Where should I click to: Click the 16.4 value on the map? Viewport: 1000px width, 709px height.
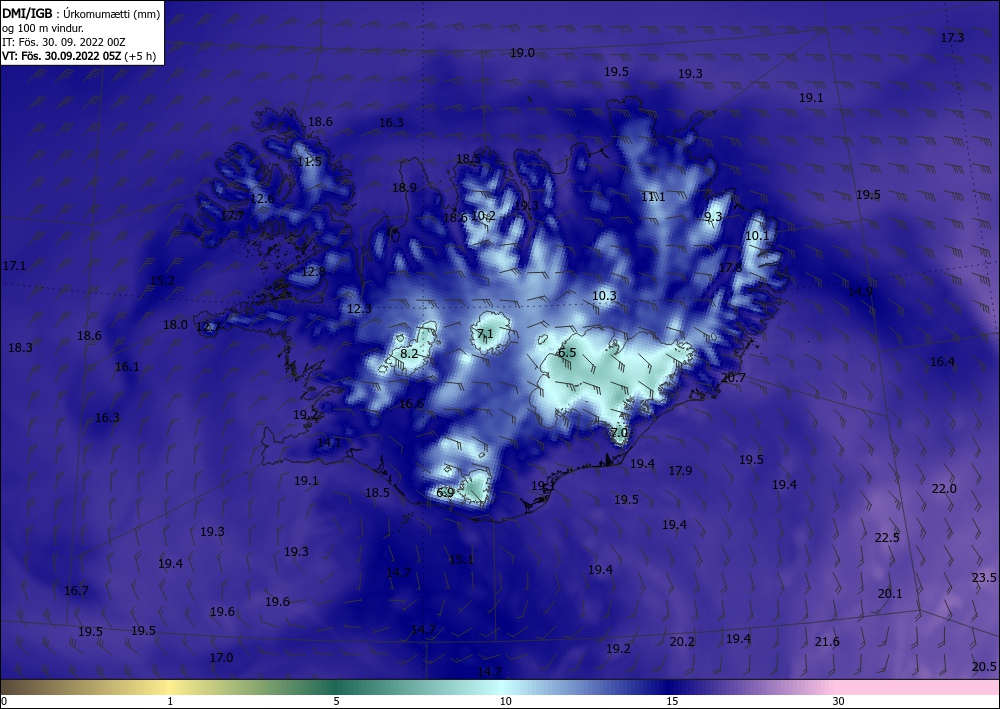click(942, 362)
